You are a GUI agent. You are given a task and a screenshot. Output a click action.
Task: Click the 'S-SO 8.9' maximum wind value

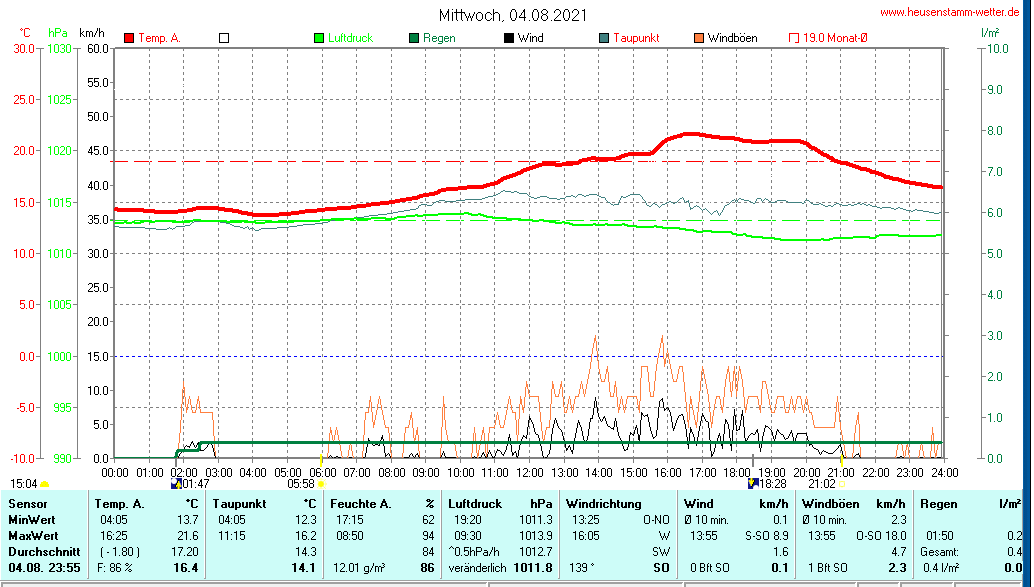click(x=766, y=536)
